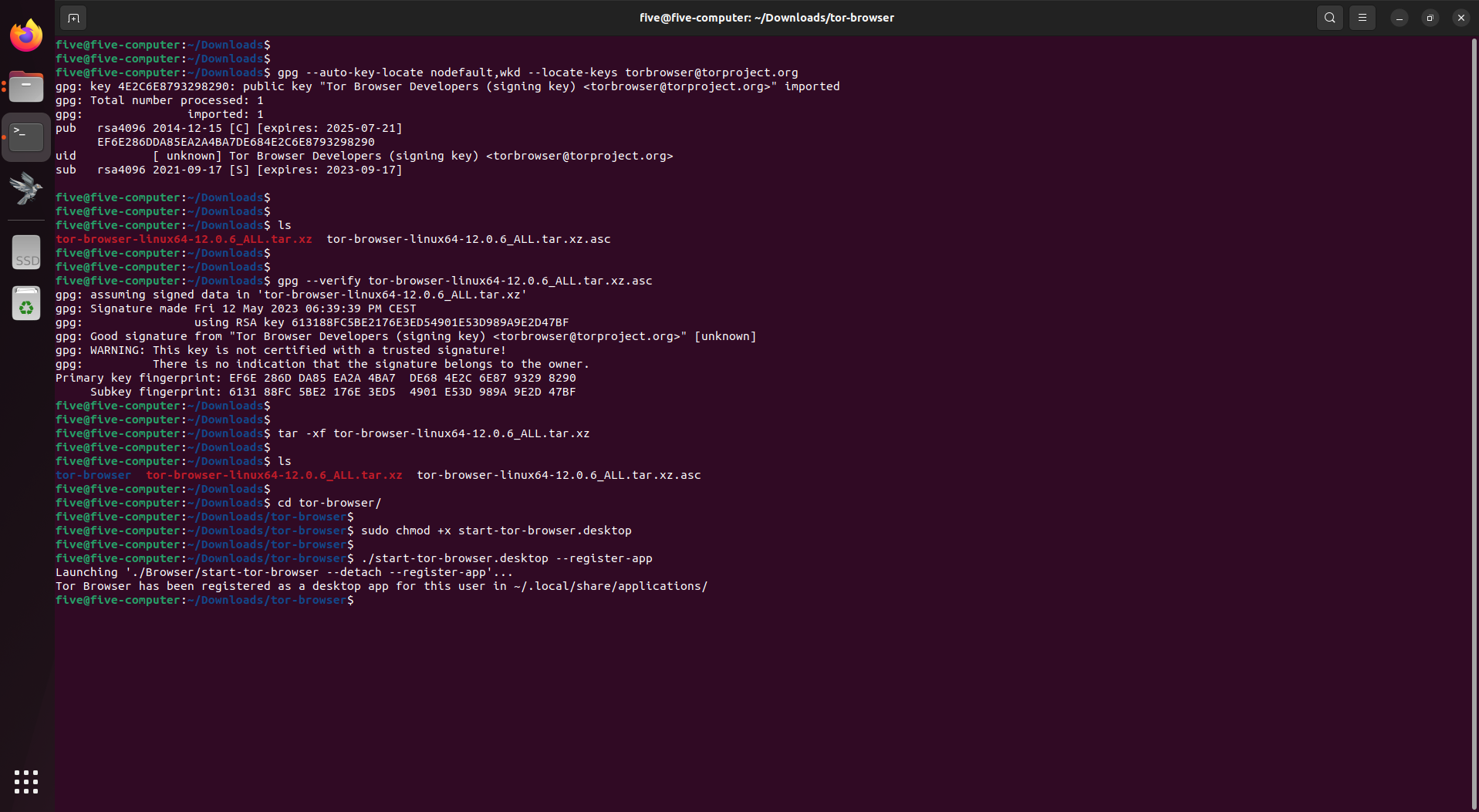This screenshot has width=1479, height=812.
Task: Click the window title five@five-computer
Action: point(767,18)
